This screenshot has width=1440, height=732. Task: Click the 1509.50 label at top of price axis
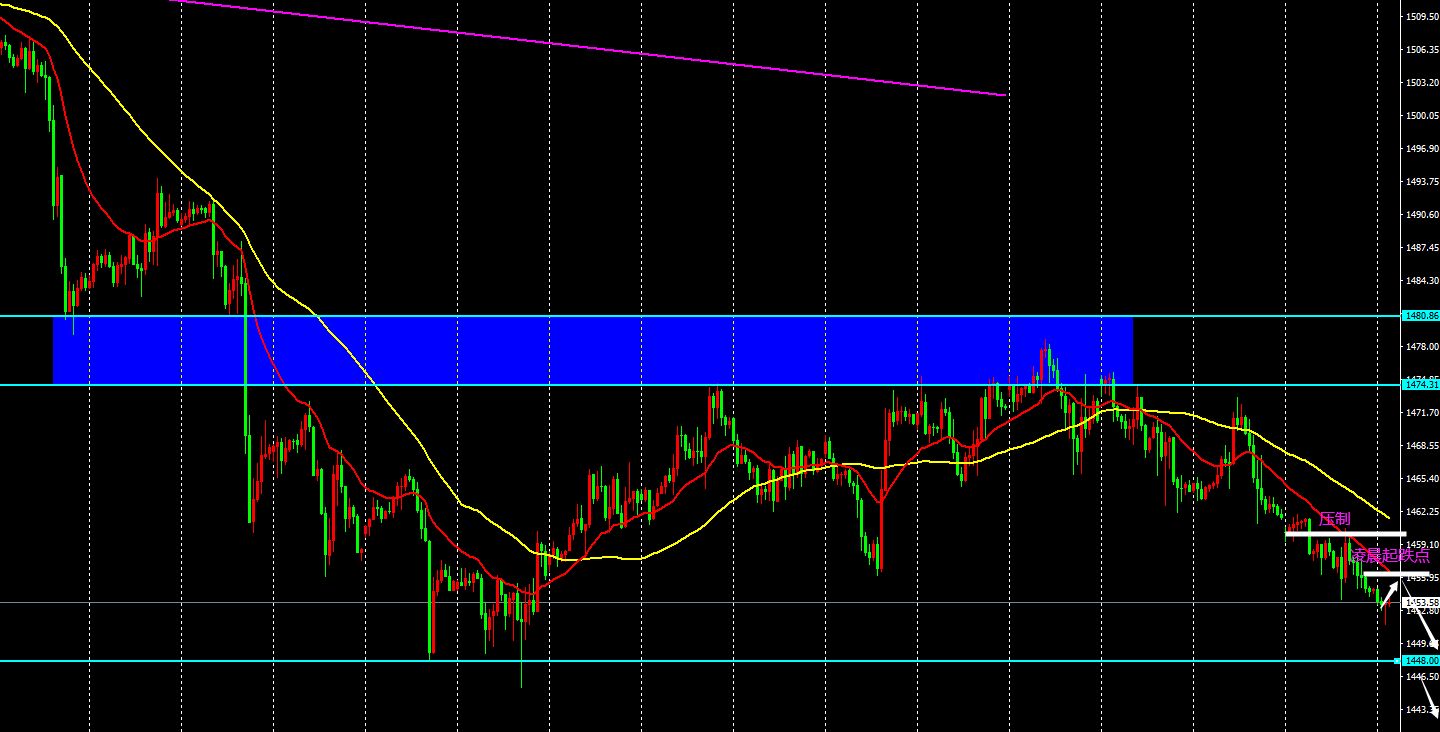(x=1421, y=17)
